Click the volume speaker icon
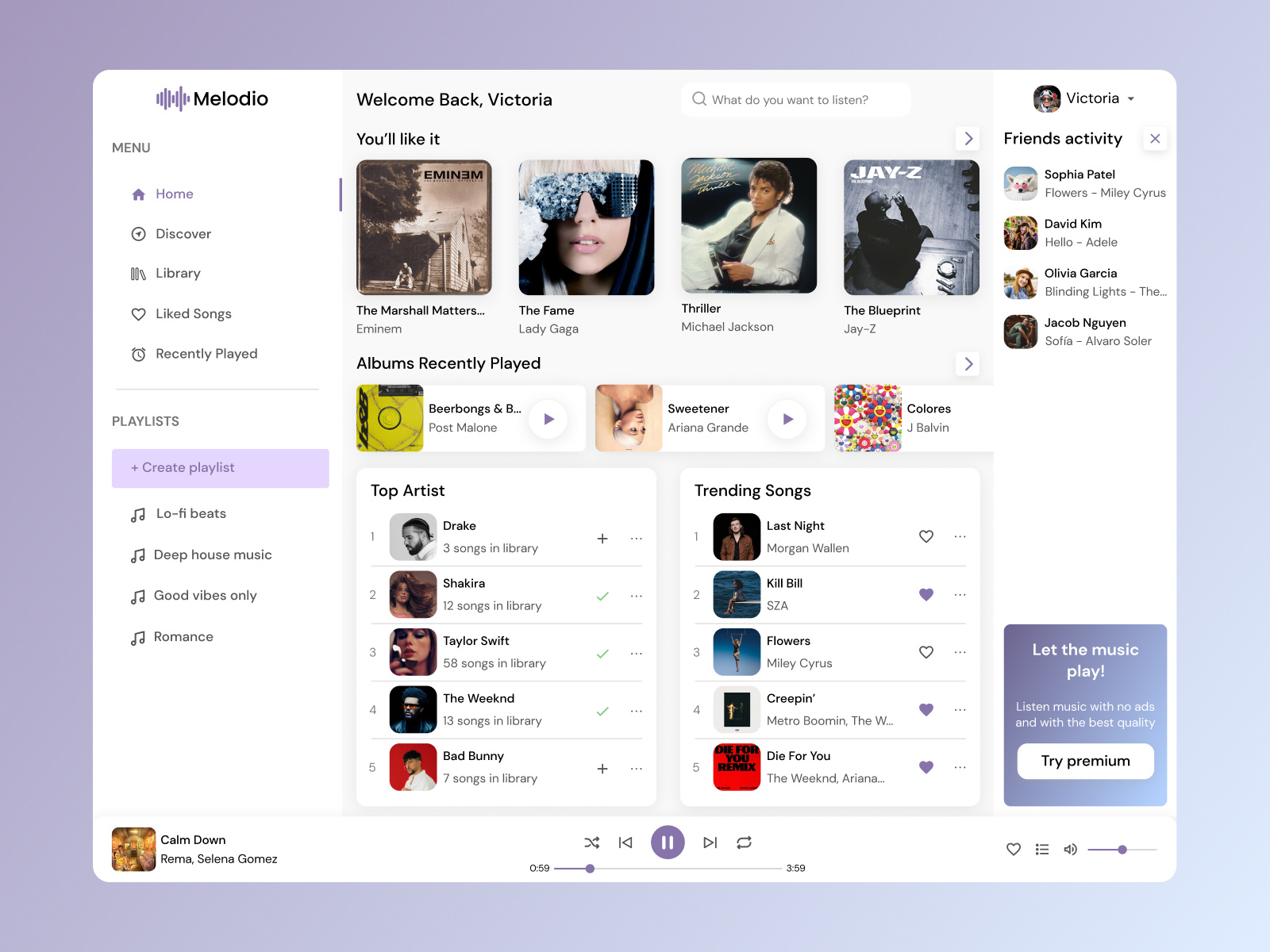The height and width of the screenshot is (952, 1270). click(1070, 849)
